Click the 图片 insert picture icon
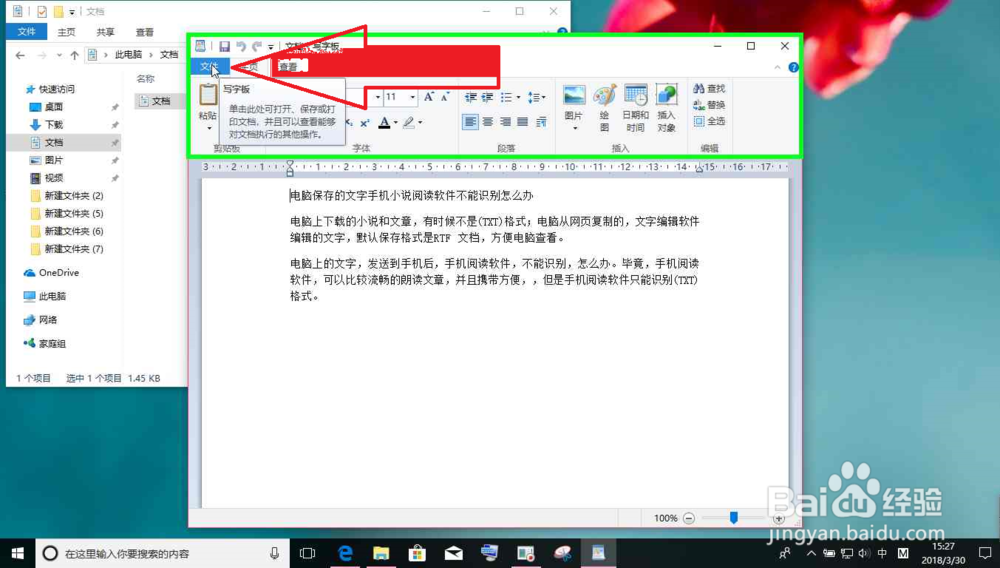Screen dimensions: 1000x568 point(574,96)
